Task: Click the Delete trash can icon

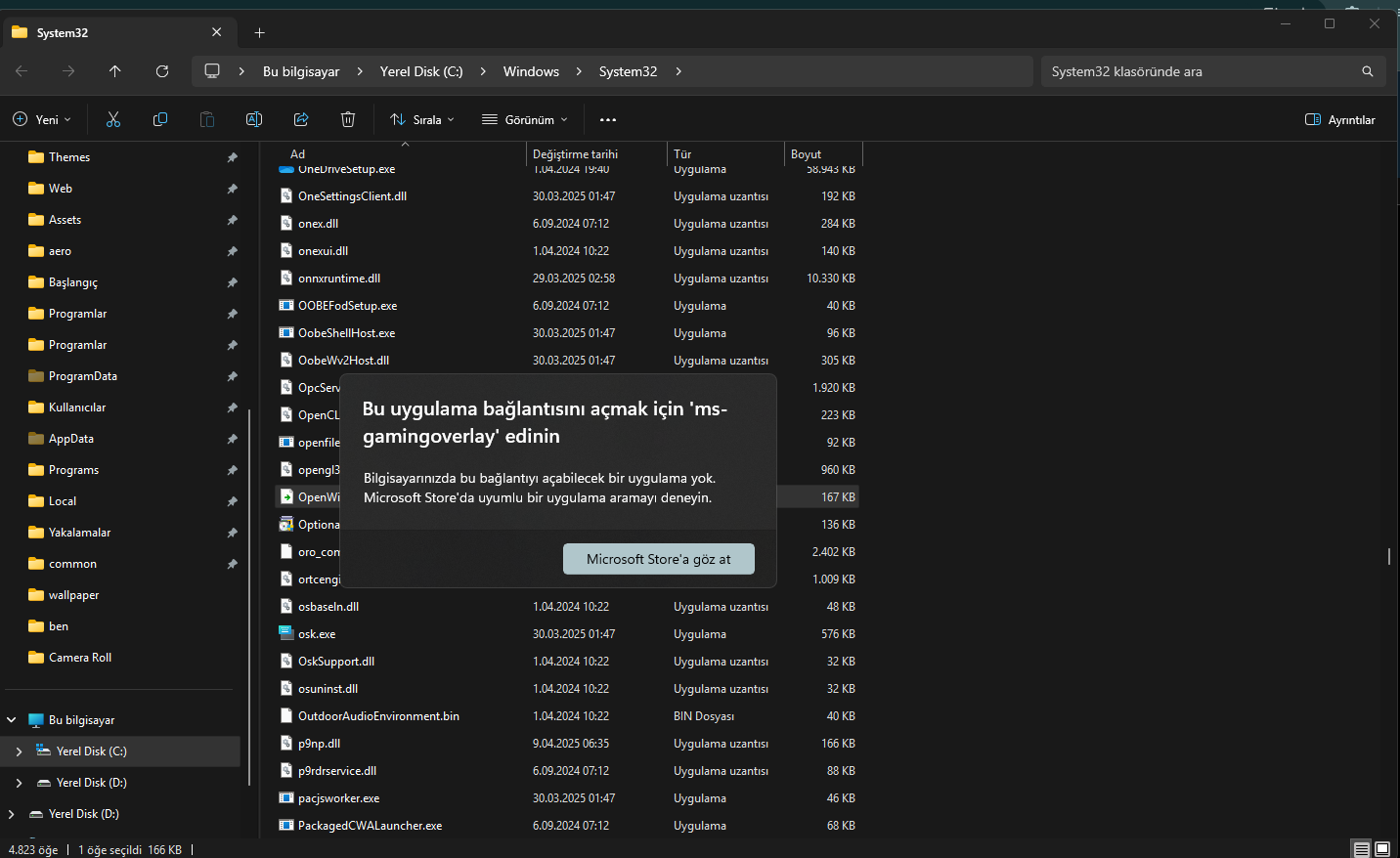Action: pos(348,119)
